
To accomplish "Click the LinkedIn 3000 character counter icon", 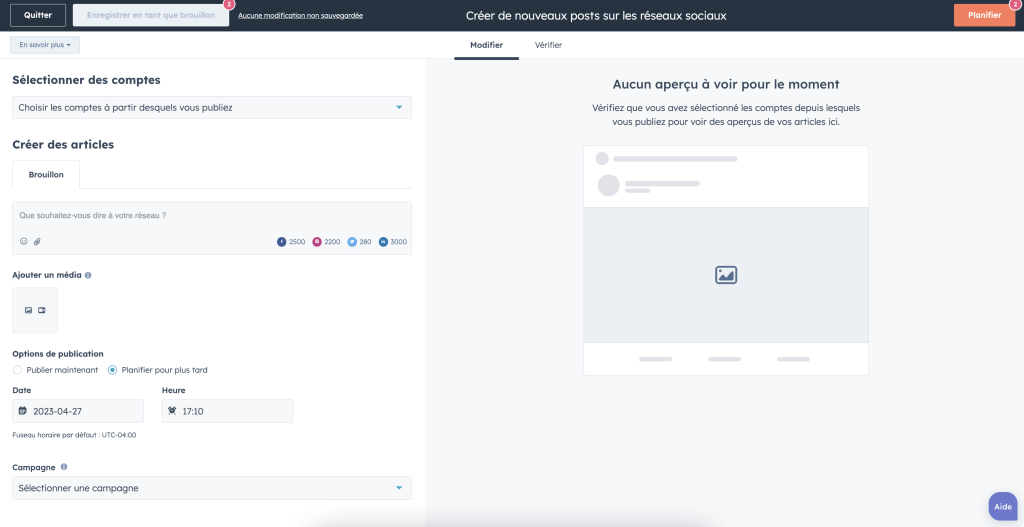I will tap(383, 242).
